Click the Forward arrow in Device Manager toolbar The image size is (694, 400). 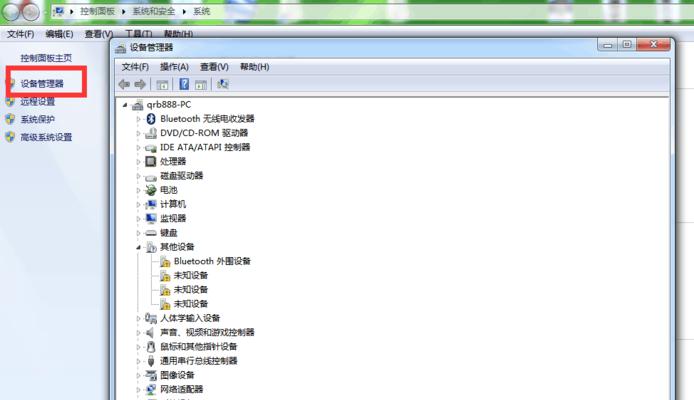pos(140,84)
